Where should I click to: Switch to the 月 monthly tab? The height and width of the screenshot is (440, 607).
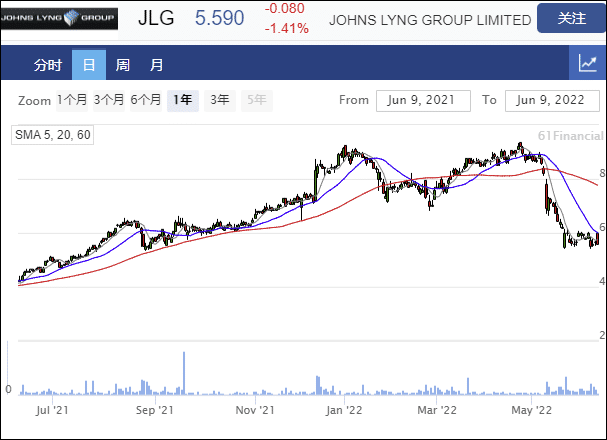156,65
